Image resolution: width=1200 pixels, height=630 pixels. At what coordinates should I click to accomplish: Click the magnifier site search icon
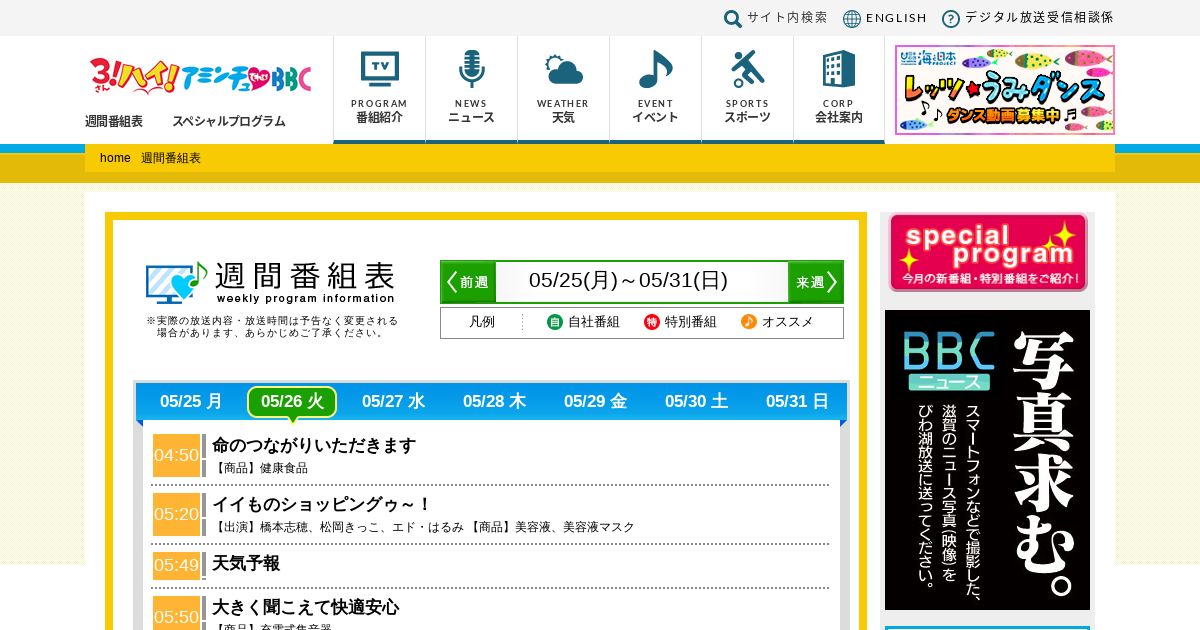(x=733, y=19)
